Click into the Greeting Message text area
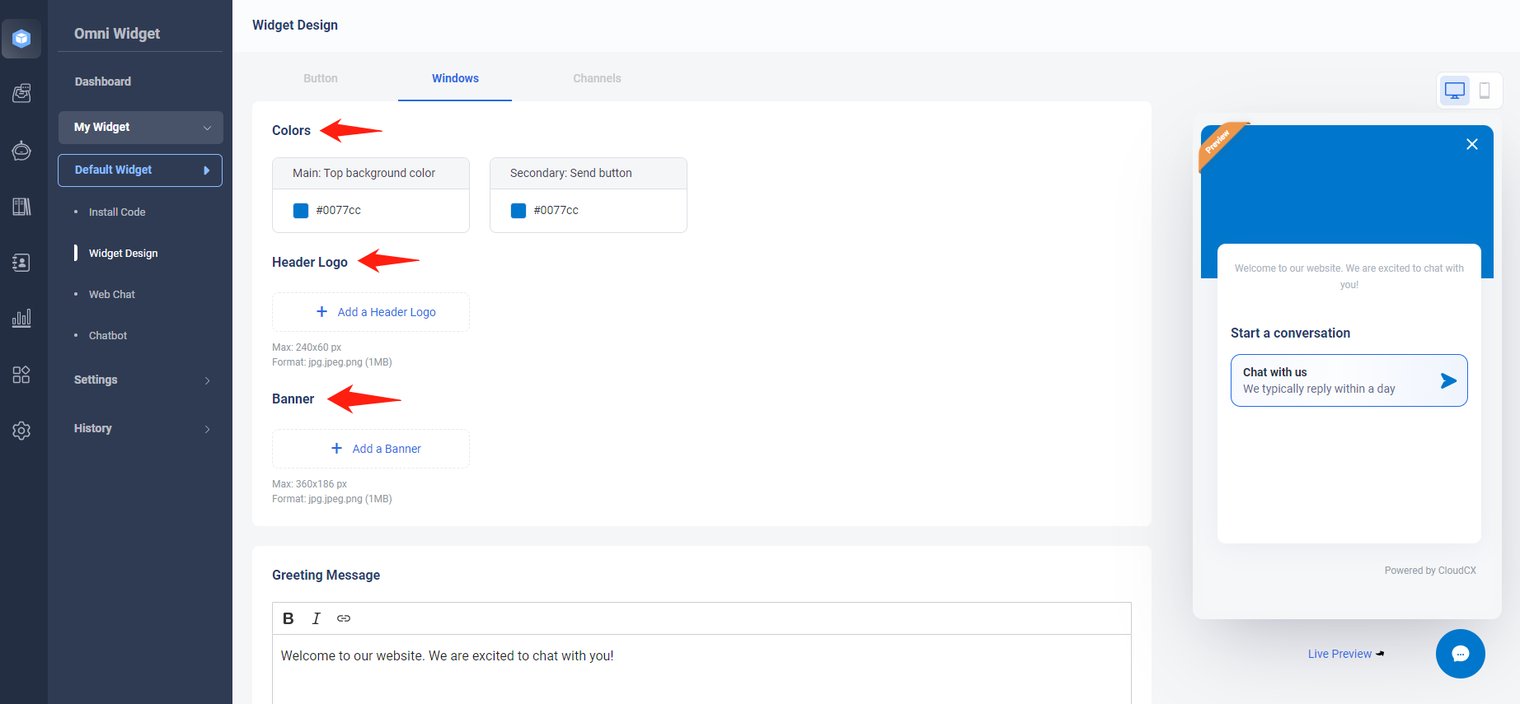Viewport: 1520px width, 704px height. [700, 668]
